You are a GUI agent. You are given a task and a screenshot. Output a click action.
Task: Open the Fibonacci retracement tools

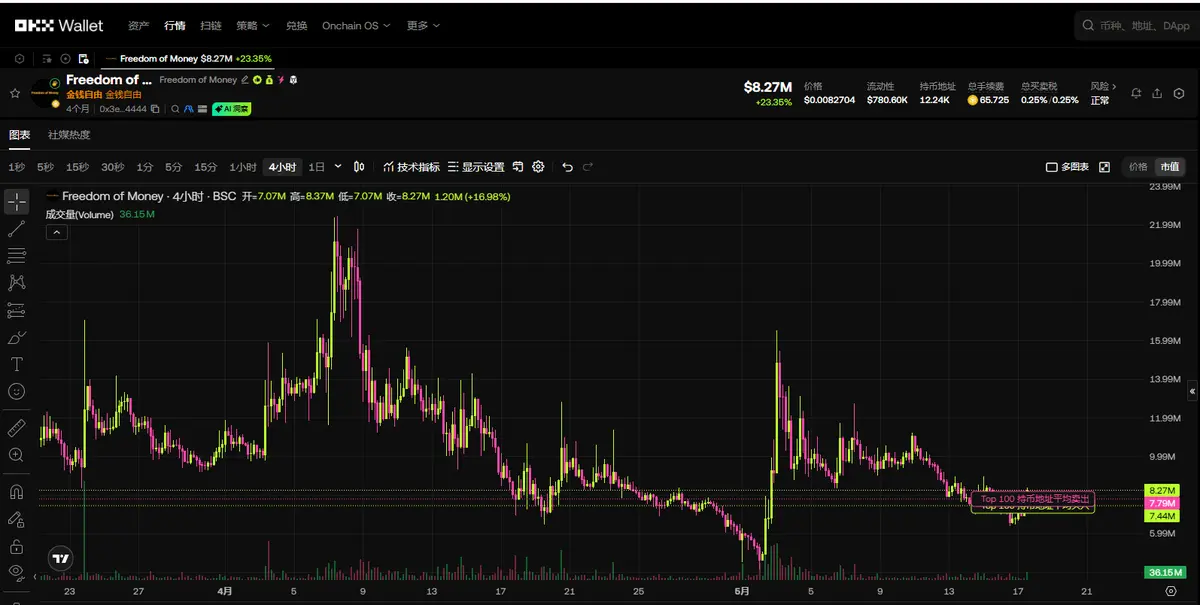point(16,256)
